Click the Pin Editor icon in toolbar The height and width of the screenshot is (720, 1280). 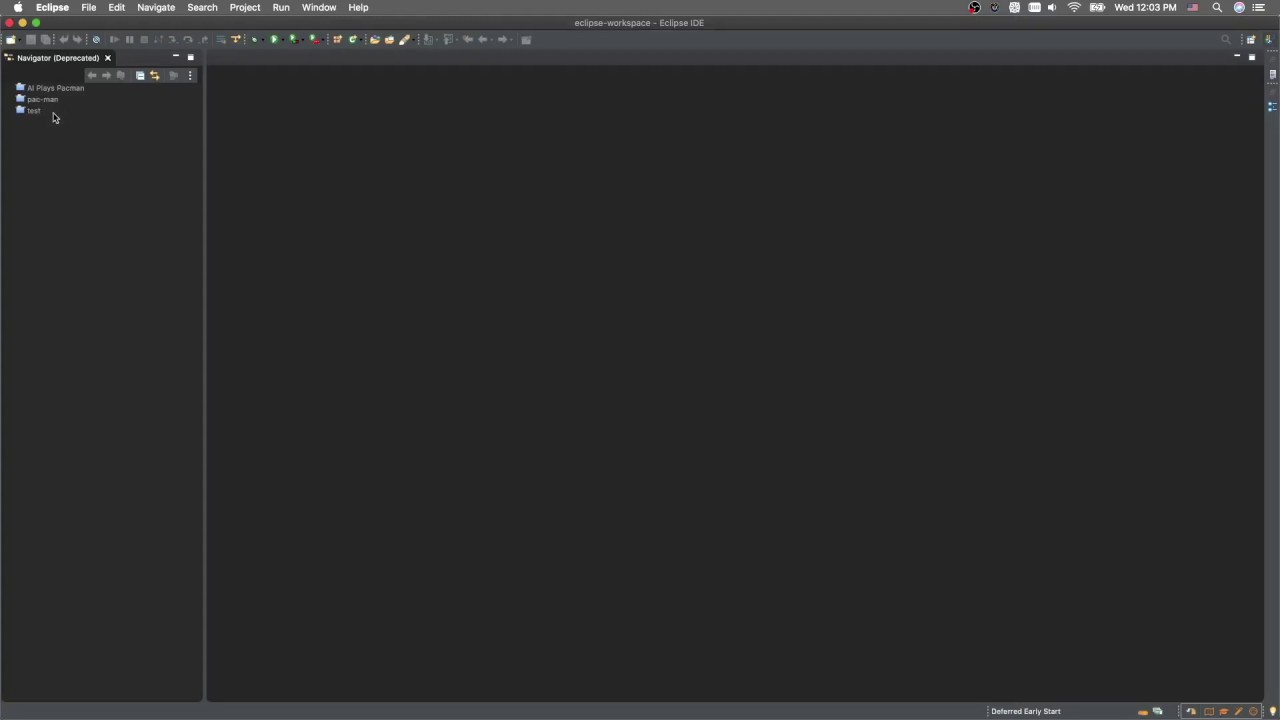click(525, 40)
